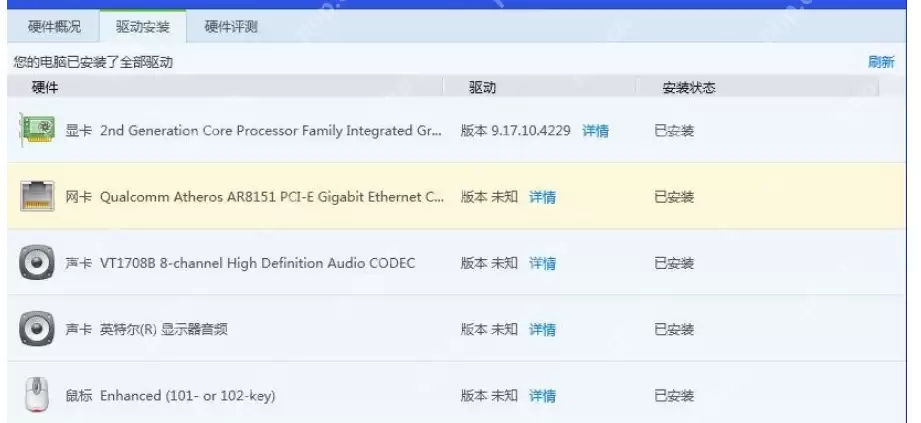
Task: Click 已安装 status in the 网卡 row
Action: [x=674, y=197]
